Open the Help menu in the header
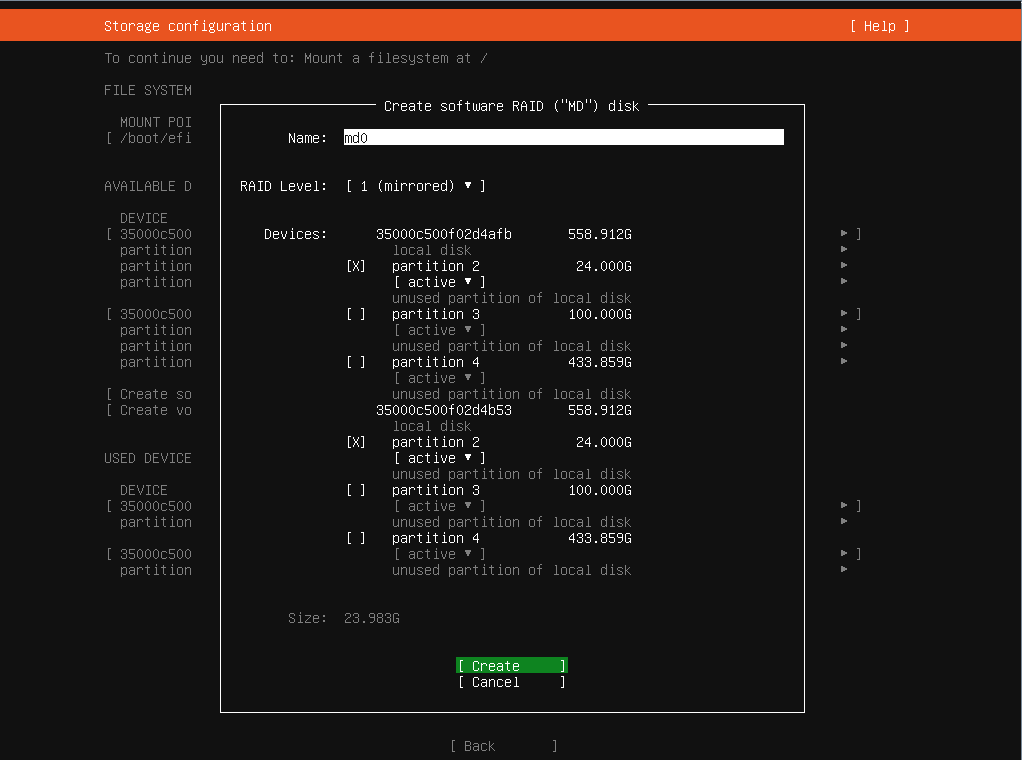Viewport: 1022px width, 760px height. [x=879, y=26]
